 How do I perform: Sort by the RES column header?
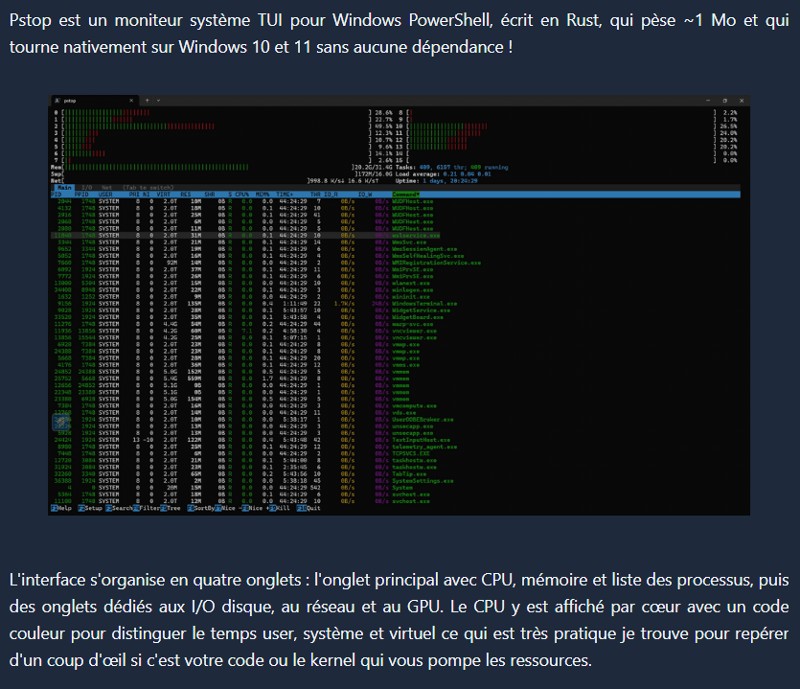click(x=186, y=194)
